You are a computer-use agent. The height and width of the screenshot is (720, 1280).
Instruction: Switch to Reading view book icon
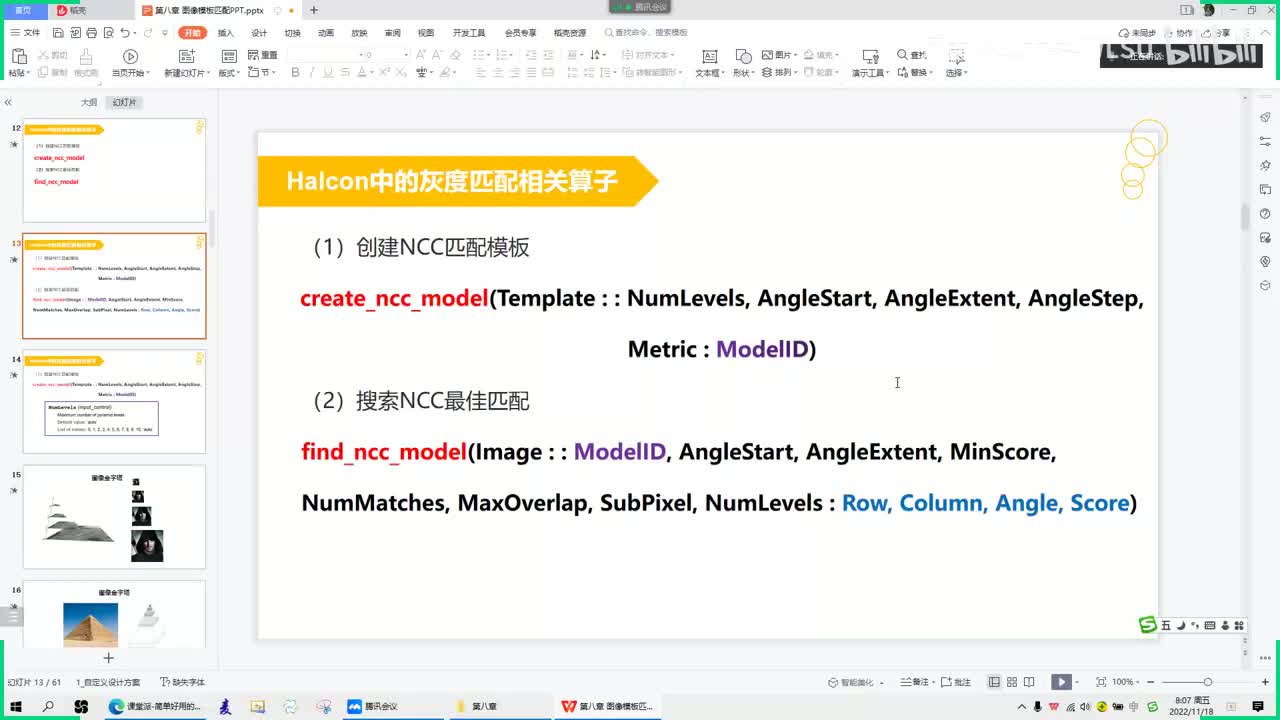1028,682
